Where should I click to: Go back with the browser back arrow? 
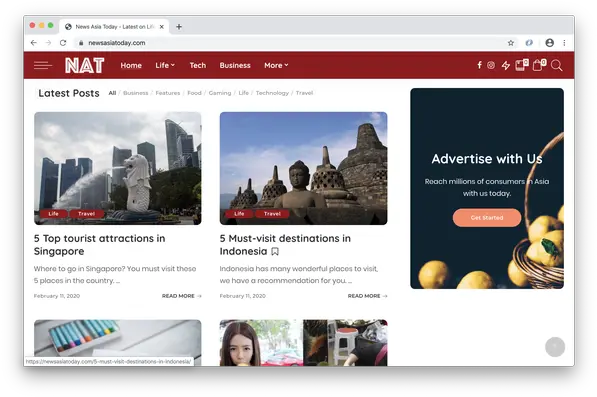pyautogui.click(x=34, y=43)
